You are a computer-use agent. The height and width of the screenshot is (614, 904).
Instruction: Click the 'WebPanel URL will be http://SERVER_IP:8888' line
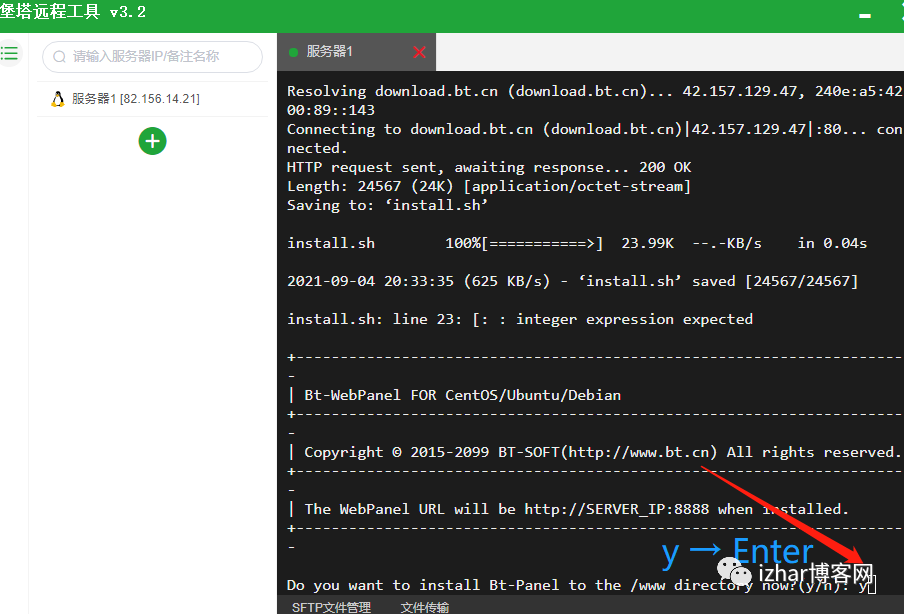[568, 509]
